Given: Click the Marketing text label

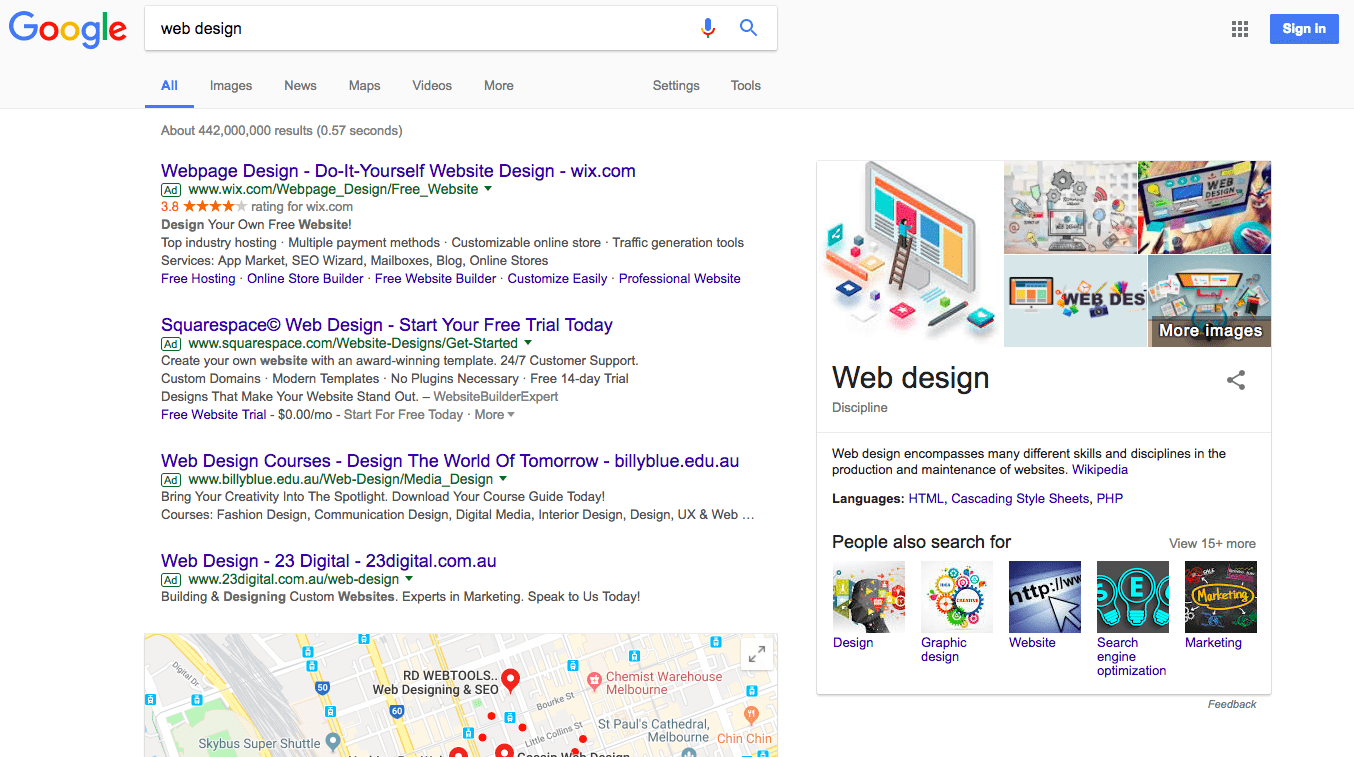Looking at the screenshot, I should click(1213, 643).
